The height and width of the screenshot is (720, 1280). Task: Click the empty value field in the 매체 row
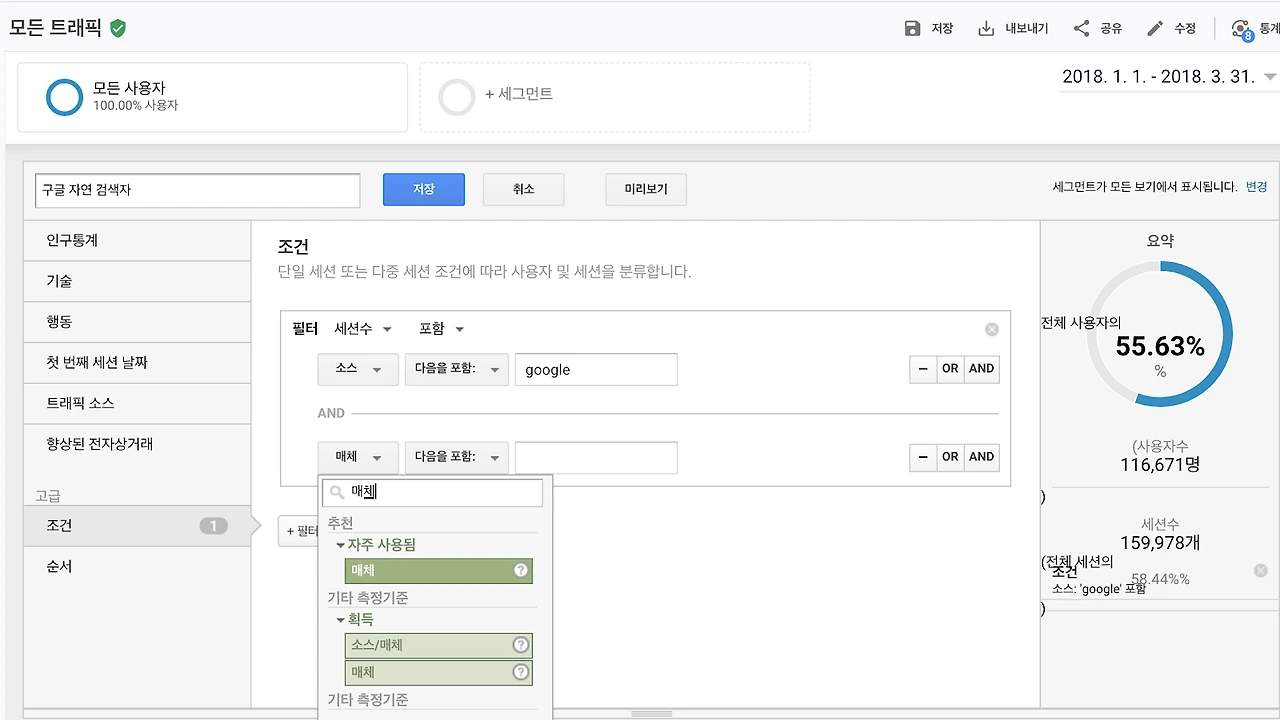coord(596,457)
